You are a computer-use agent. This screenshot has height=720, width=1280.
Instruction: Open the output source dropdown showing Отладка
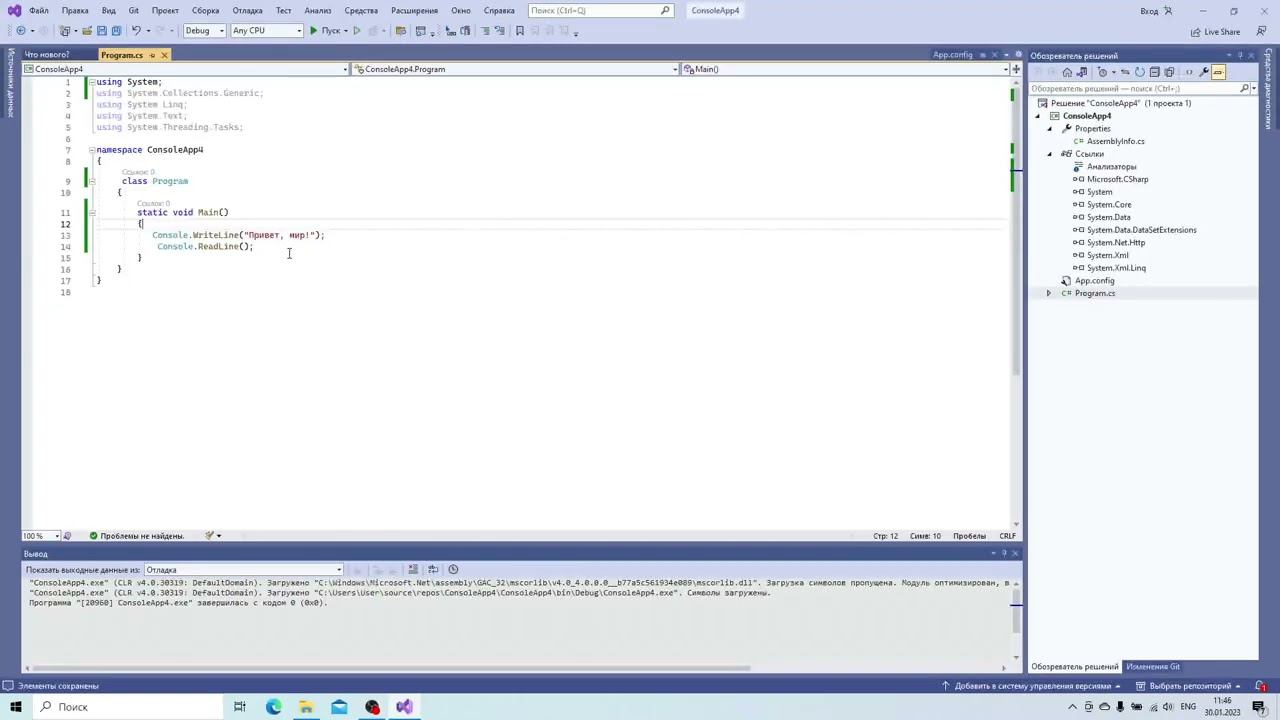coord(244,569)
